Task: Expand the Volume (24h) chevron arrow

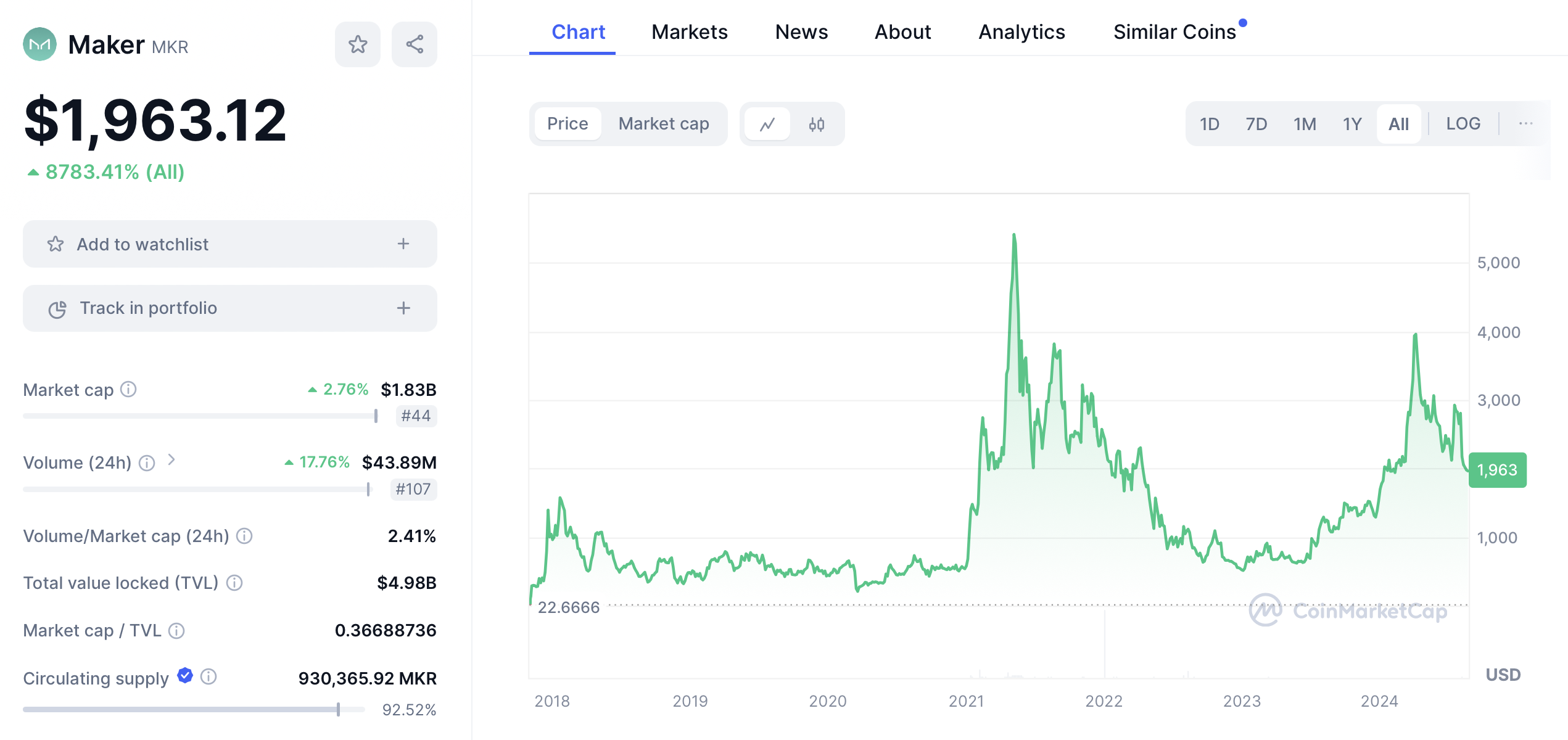Action: (171, 459)
